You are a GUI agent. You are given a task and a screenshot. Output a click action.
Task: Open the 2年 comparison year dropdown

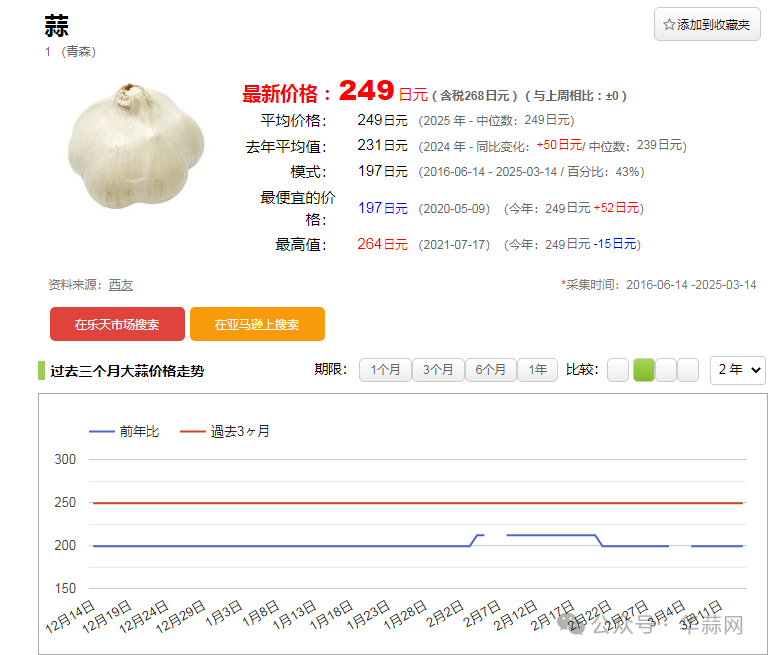[737, 370]
